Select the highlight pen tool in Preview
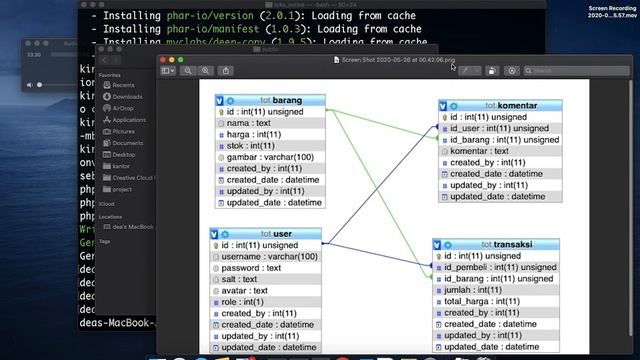The height and width of the screenshot is (360, 640). pos(465,71)
